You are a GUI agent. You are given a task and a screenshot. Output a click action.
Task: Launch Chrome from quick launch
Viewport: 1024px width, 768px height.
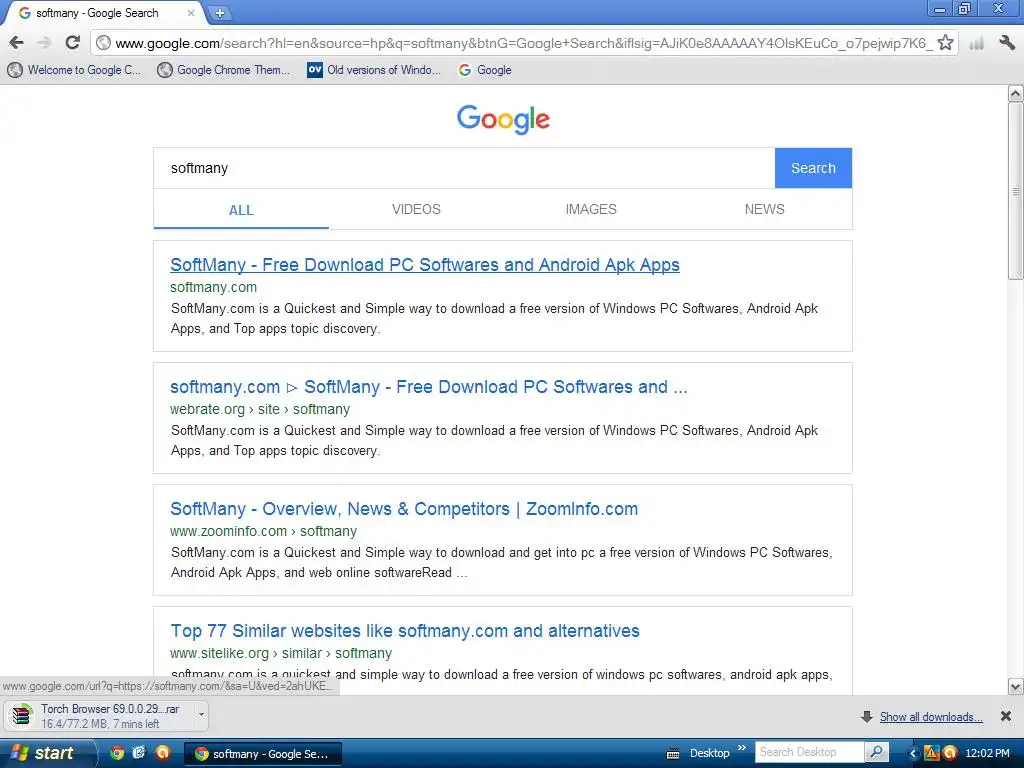tap(117, 753)
